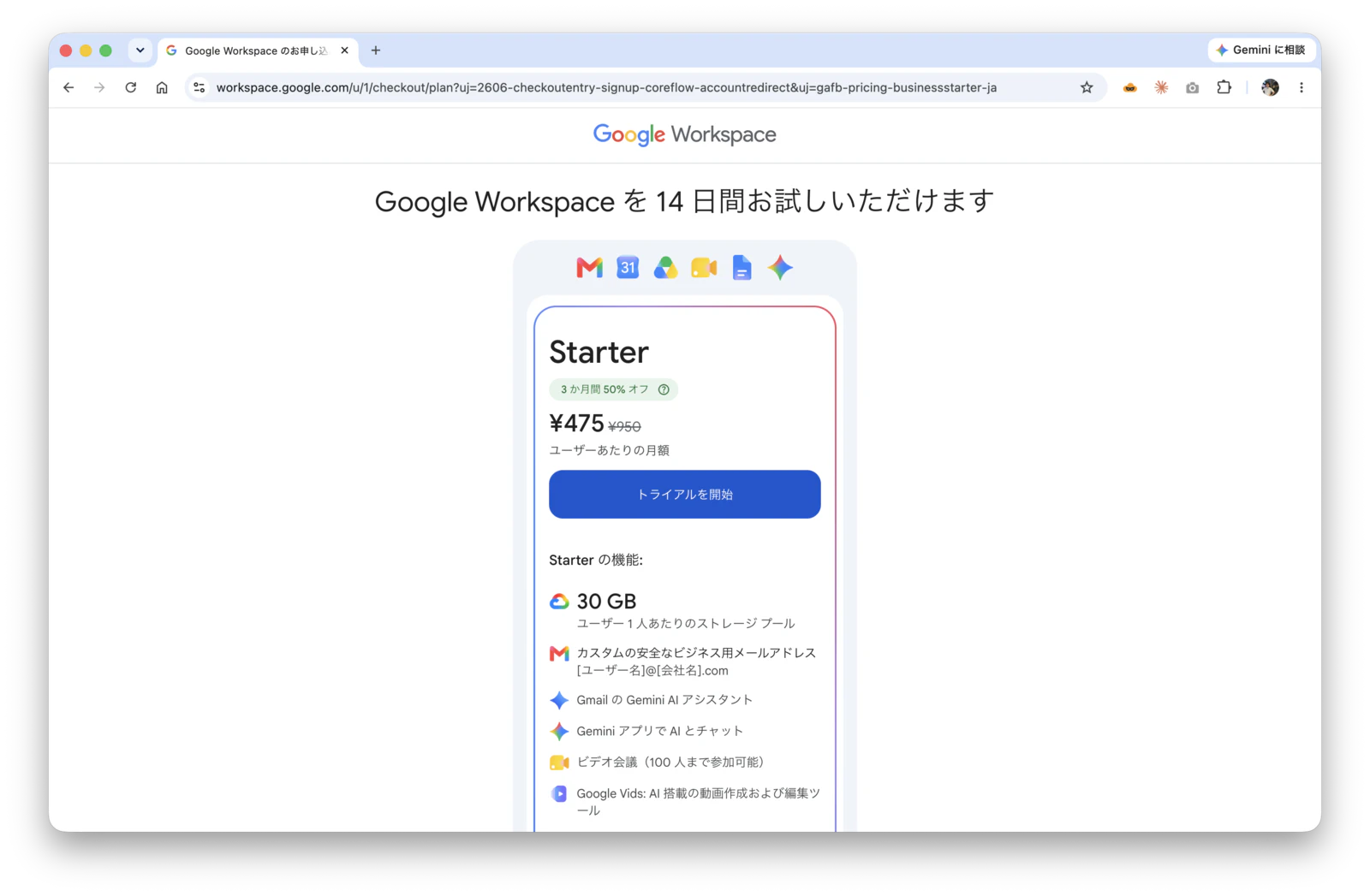Click the Google Docs icon above the card

pos(742,268)
